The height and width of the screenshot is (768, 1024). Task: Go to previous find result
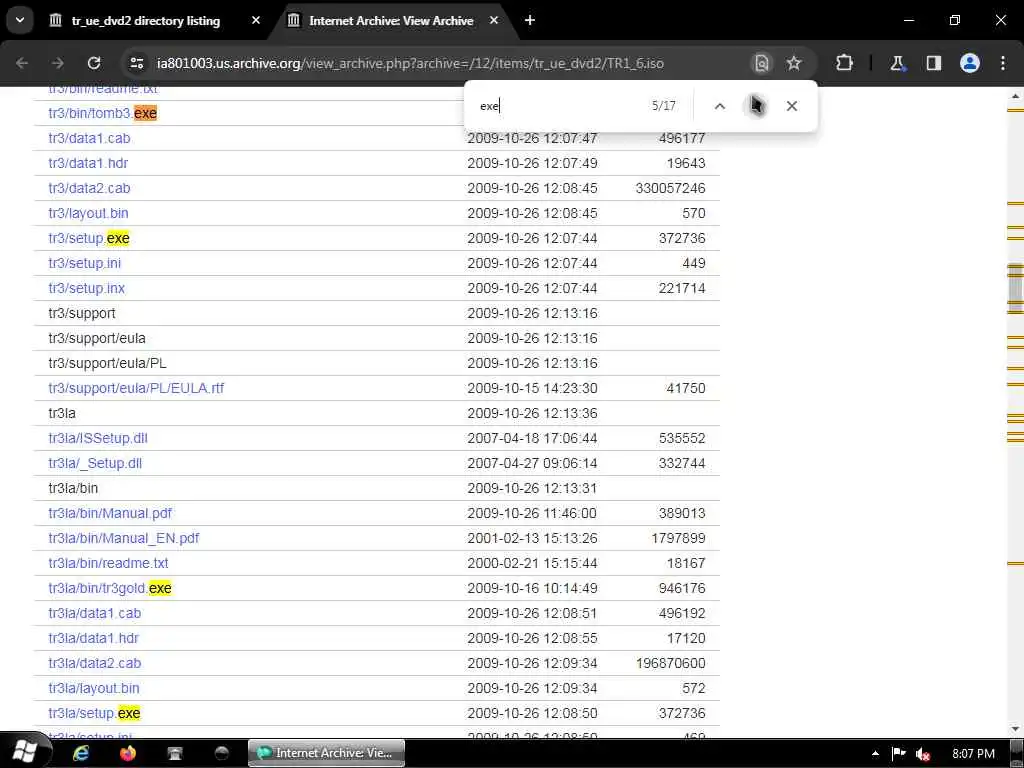click(x=720, y=106)
